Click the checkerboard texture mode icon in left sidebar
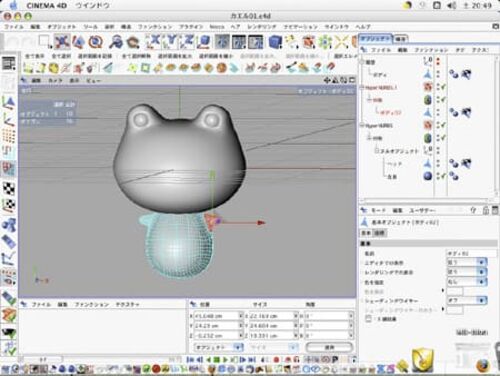Viewport: 500px width, 376px height. (x=9, y=189)
